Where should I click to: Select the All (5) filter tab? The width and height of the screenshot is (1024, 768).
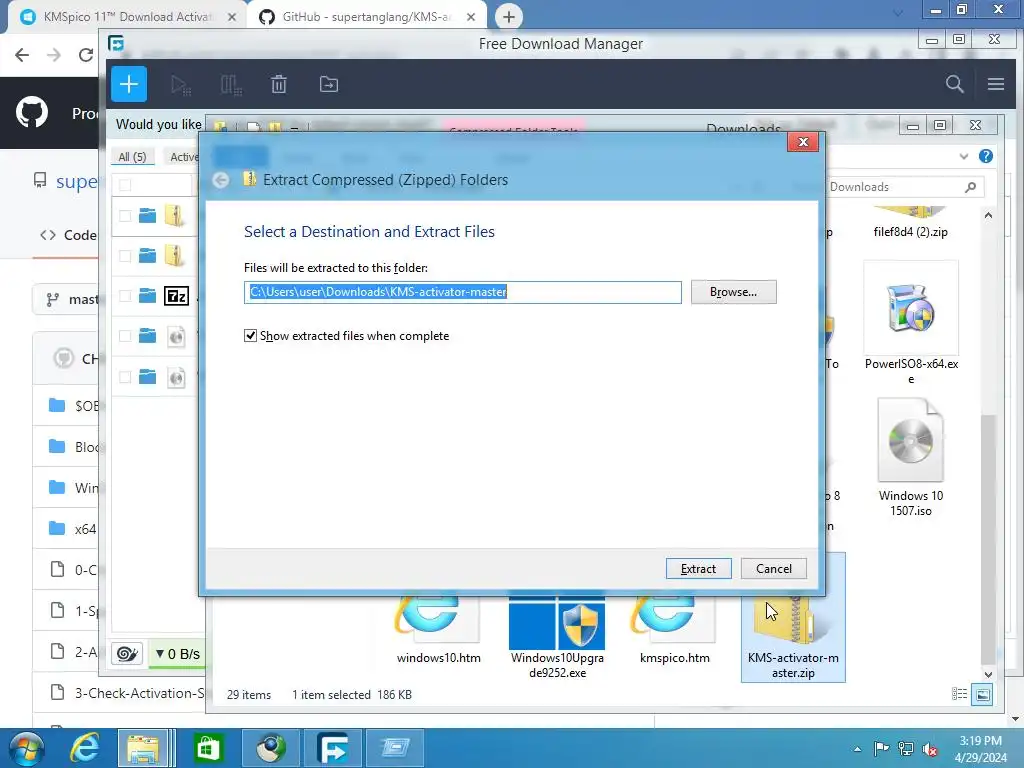pyautogui.click(x=133, y=157)
